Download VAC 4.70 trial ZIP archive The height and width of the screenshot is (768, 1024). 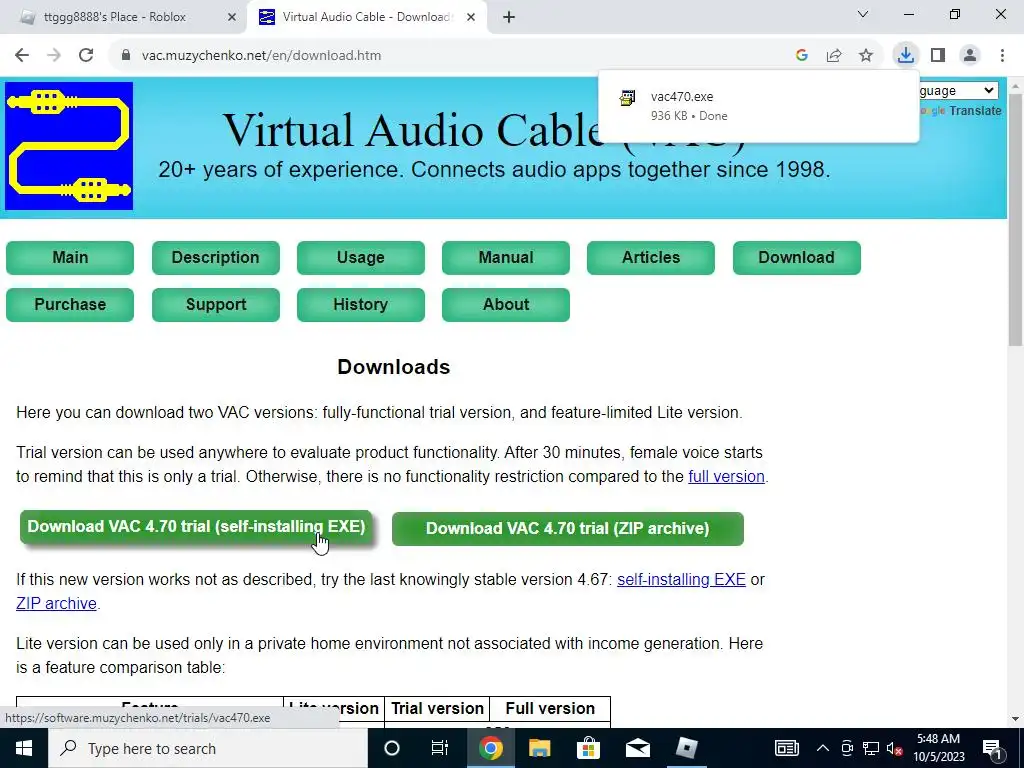pos(568,528)
